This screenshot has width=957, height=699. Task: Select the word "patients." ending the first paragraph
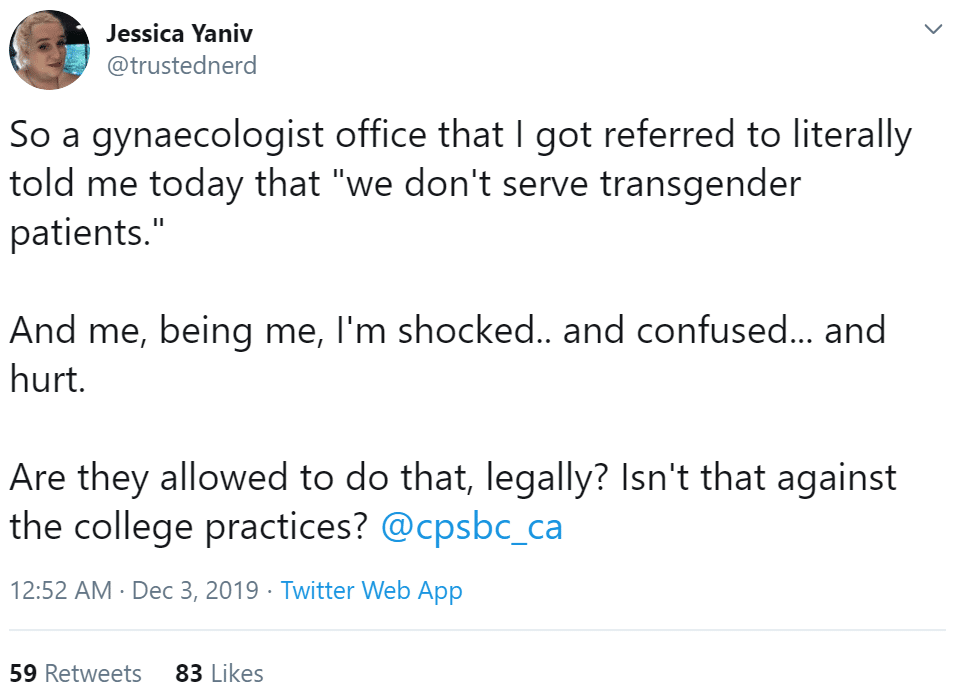[x=87, y=234]
